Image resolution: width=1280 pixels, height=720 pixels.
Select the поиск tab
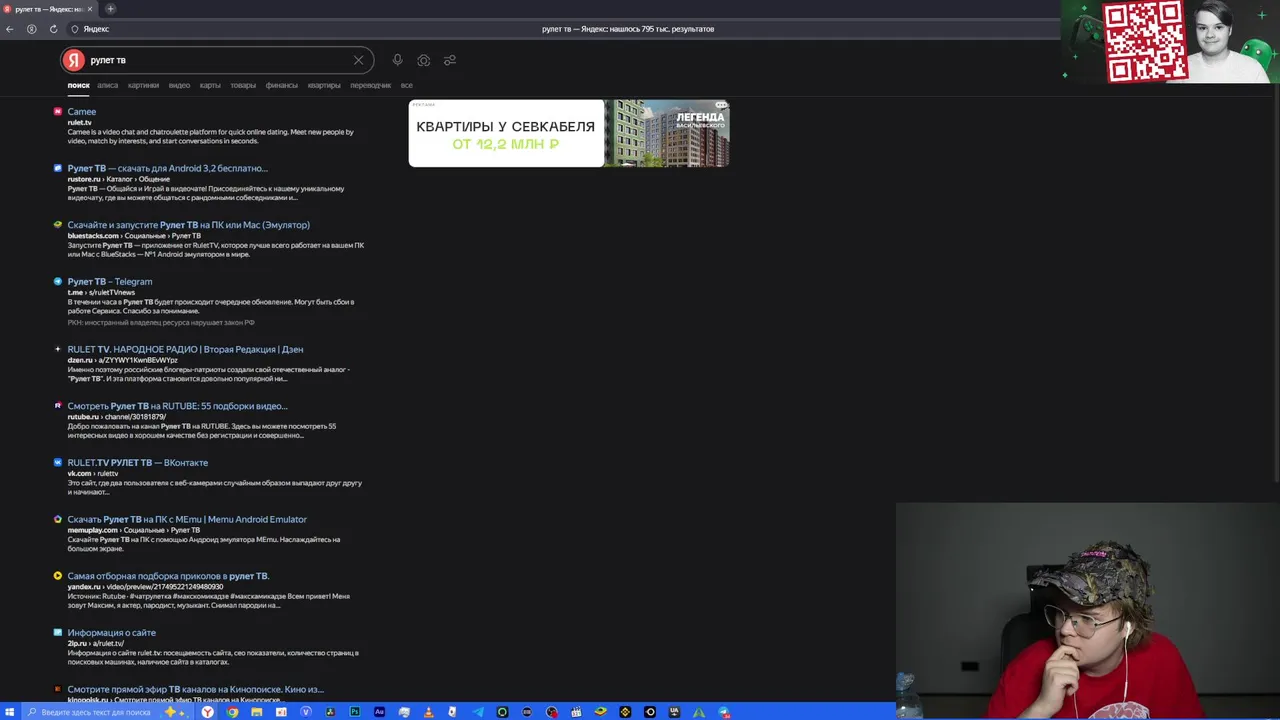tap(79, 85)
